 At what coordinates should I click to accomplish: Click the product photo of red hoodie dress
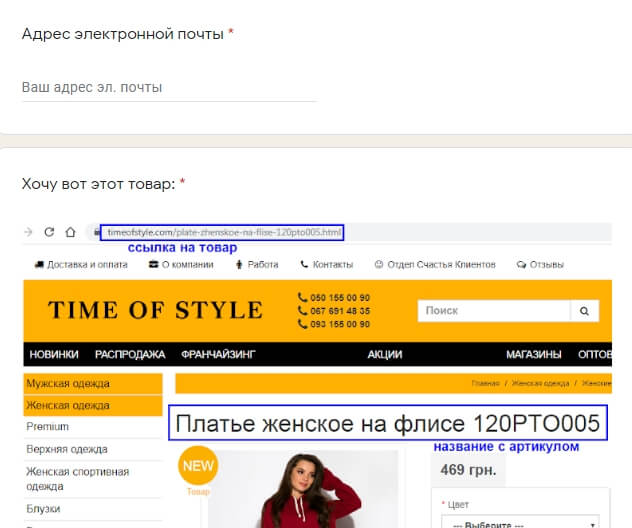[x=303, y=489]
